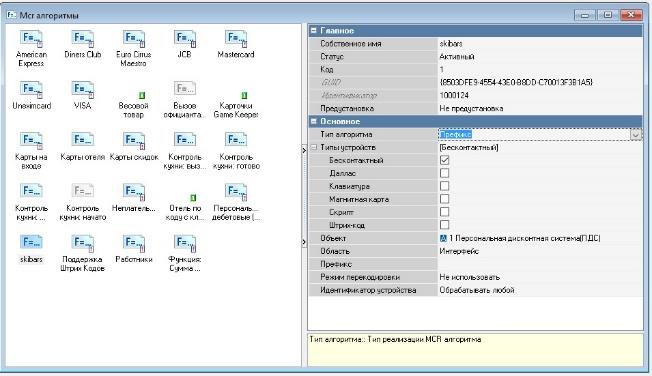The image size is (652, 376).
Task: Select the Префикс value in Тип алгоритма
Action: pos(455,134)
